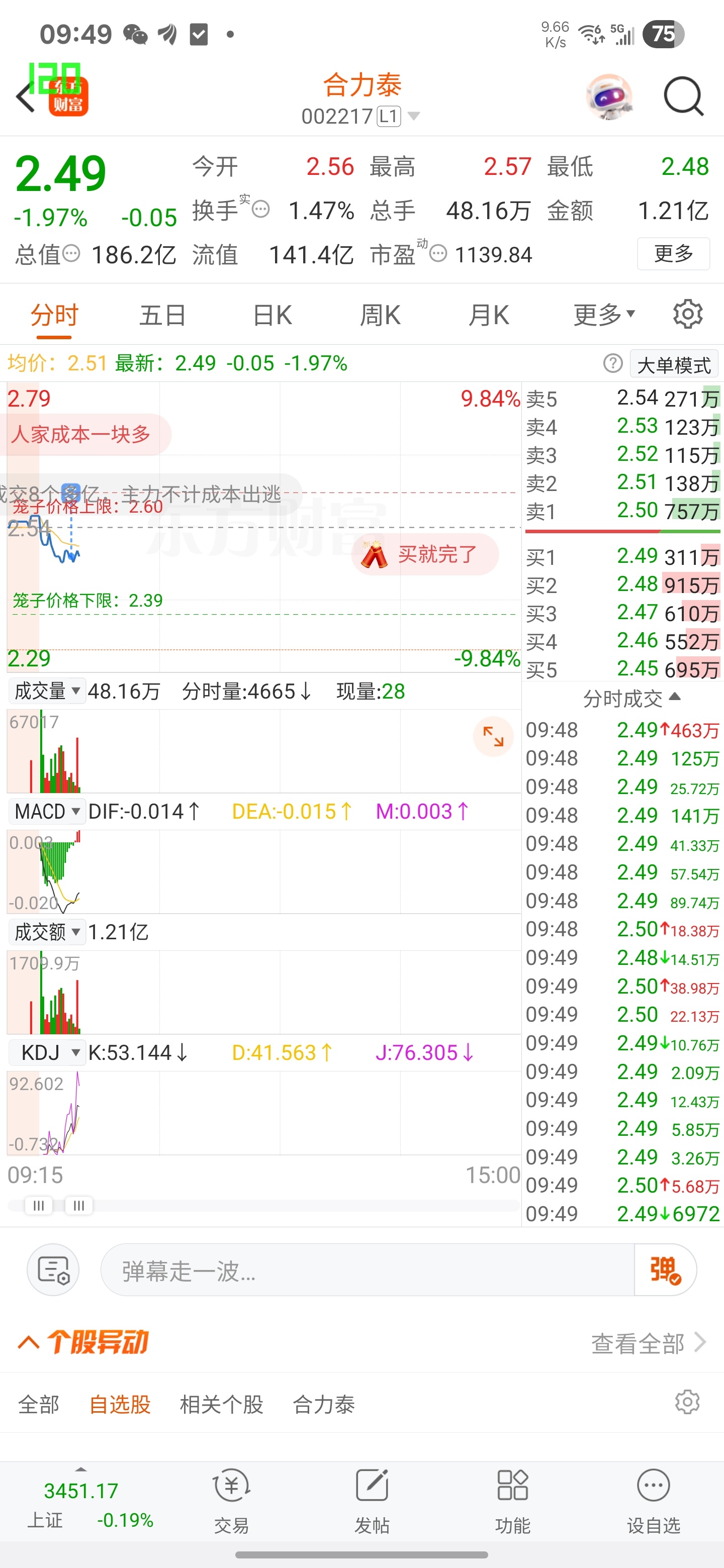Screen dimensions: 724x1568
Task: Tap the 东方财富 app logo
Action: point(68,96)
